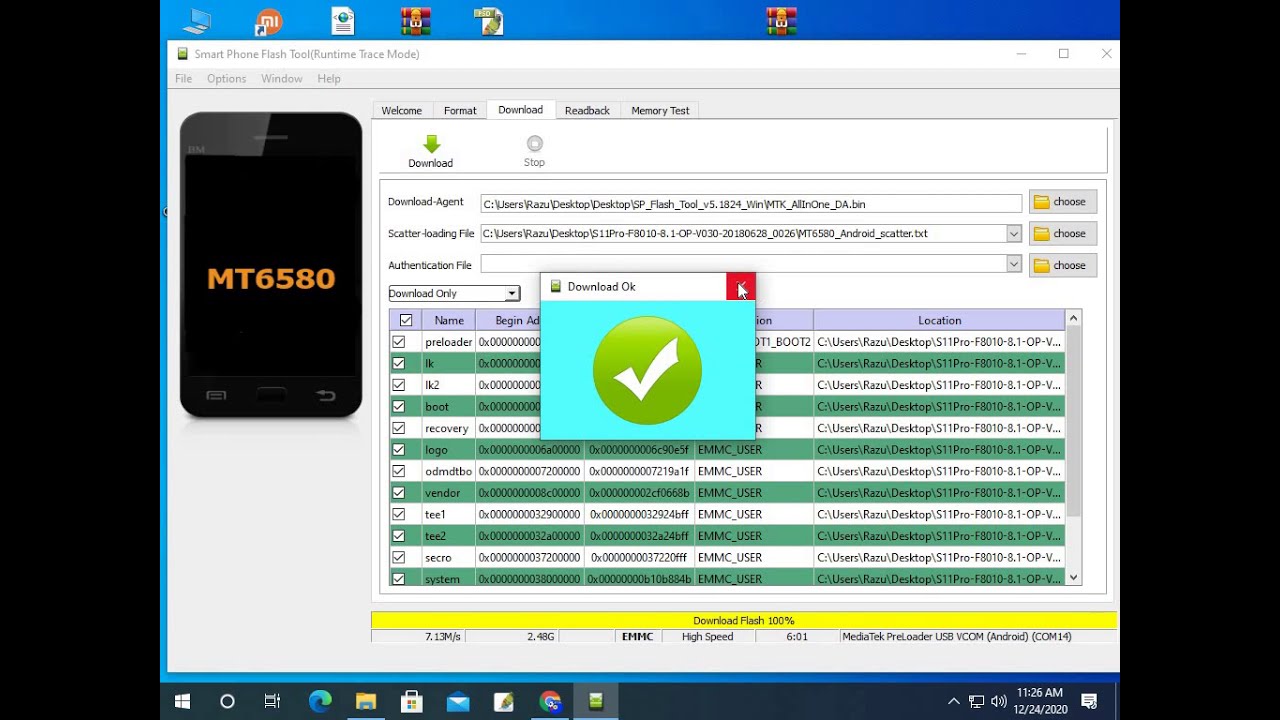Open Cortana search circle on the taskbar
Viewport: 1280px width, 720px height.
point(227,702)
